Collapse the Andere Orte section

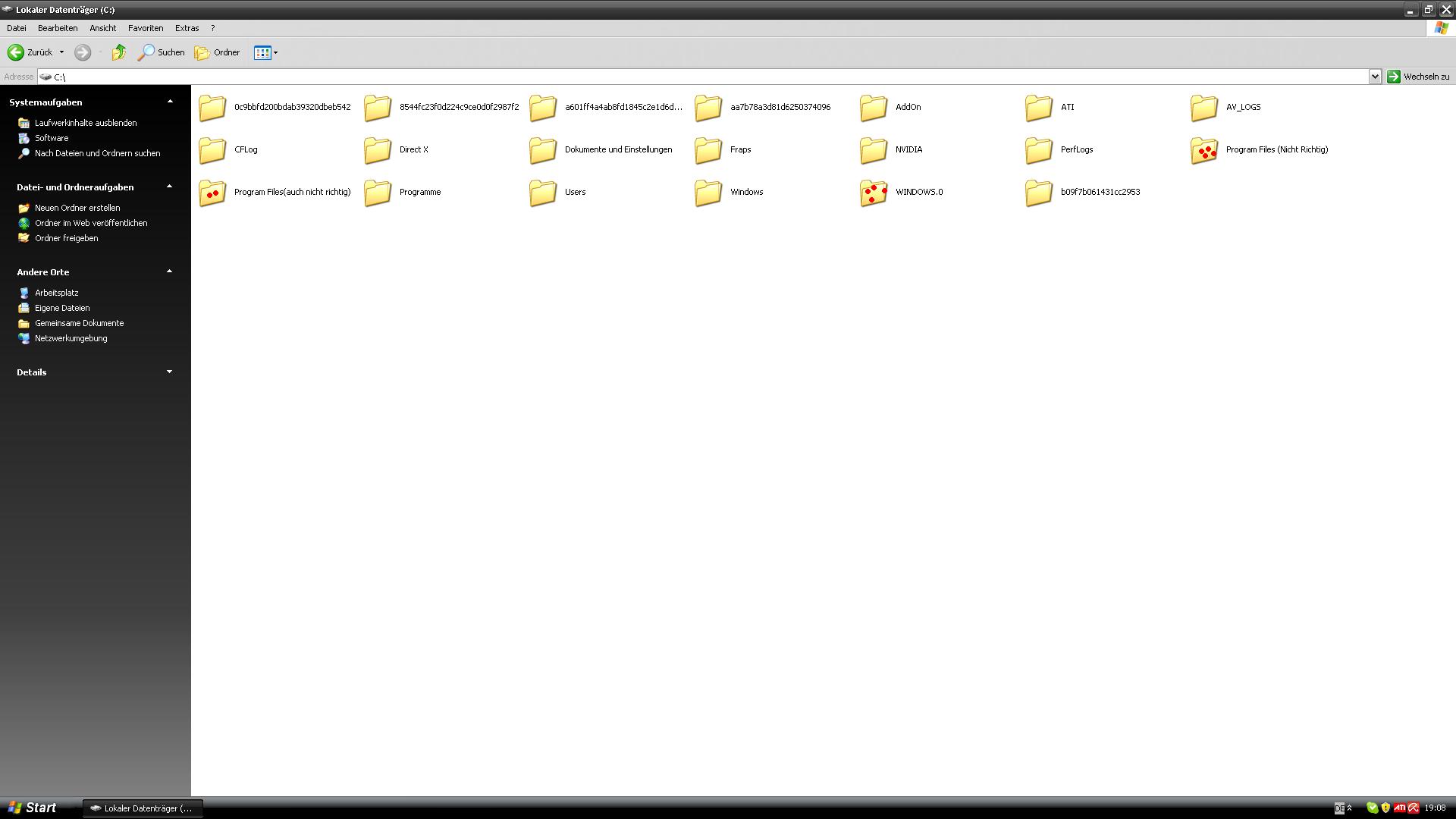(x=169, y=271)
